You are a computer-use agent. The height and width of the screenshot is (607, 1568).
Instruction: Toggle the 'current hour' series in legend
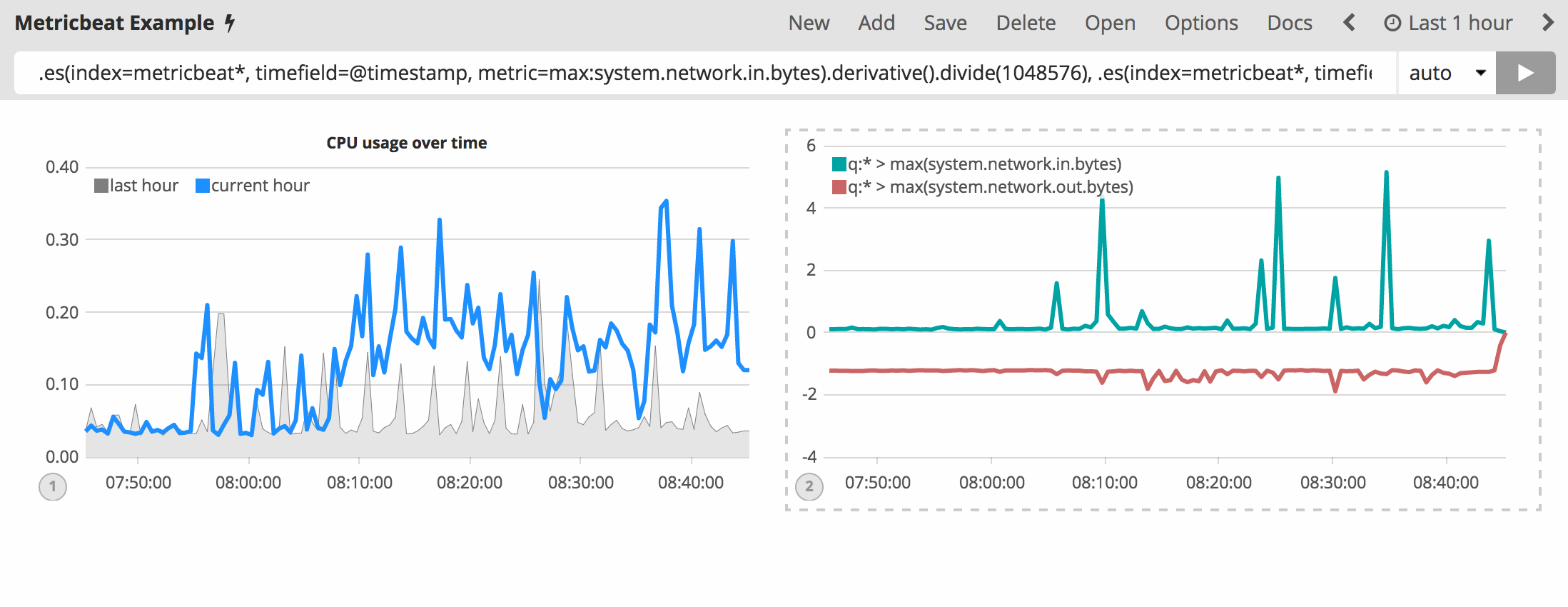(x=253, y=186)
